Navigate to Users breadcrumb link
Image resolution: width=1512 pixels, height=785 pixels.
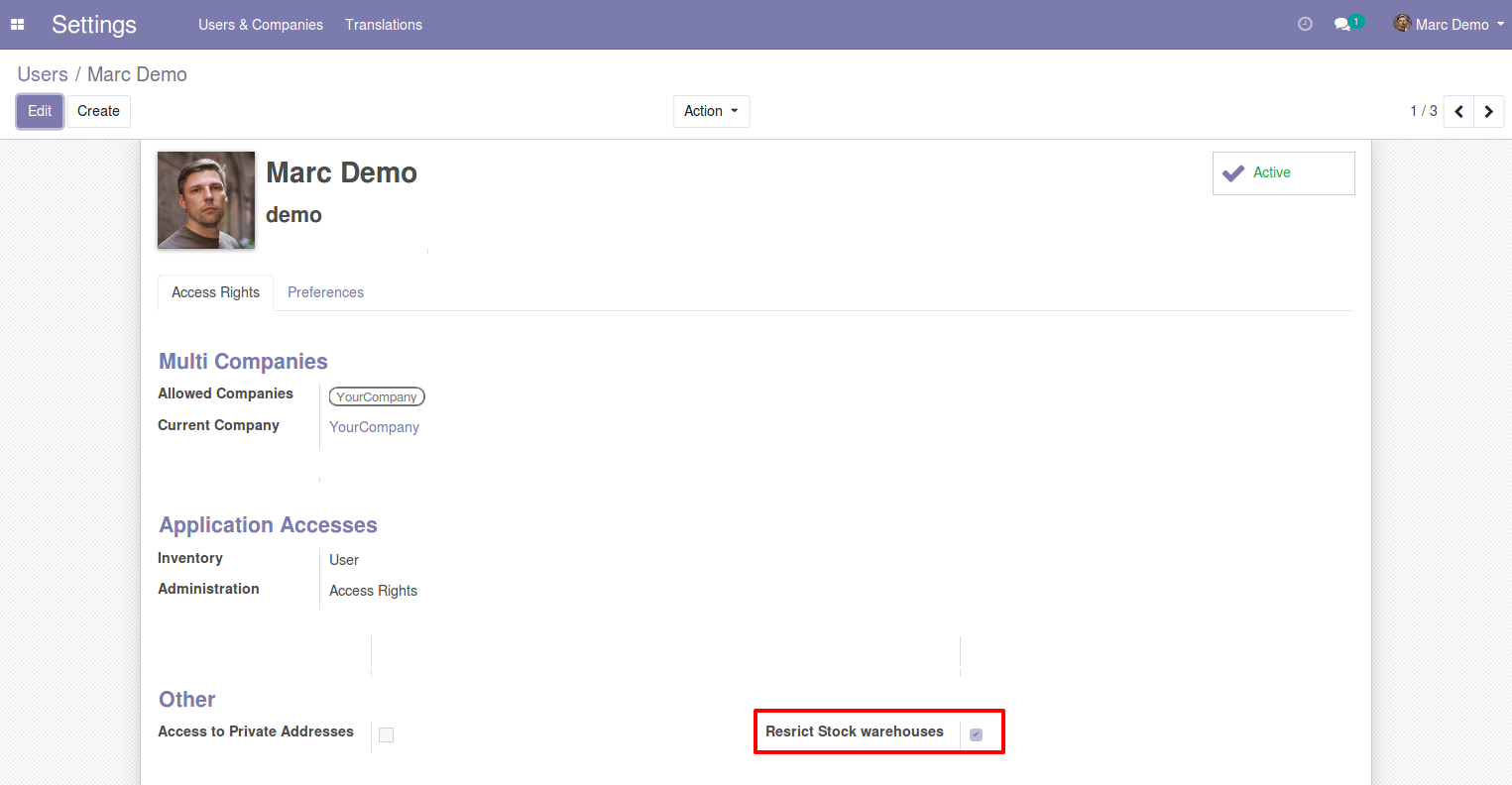43,74
